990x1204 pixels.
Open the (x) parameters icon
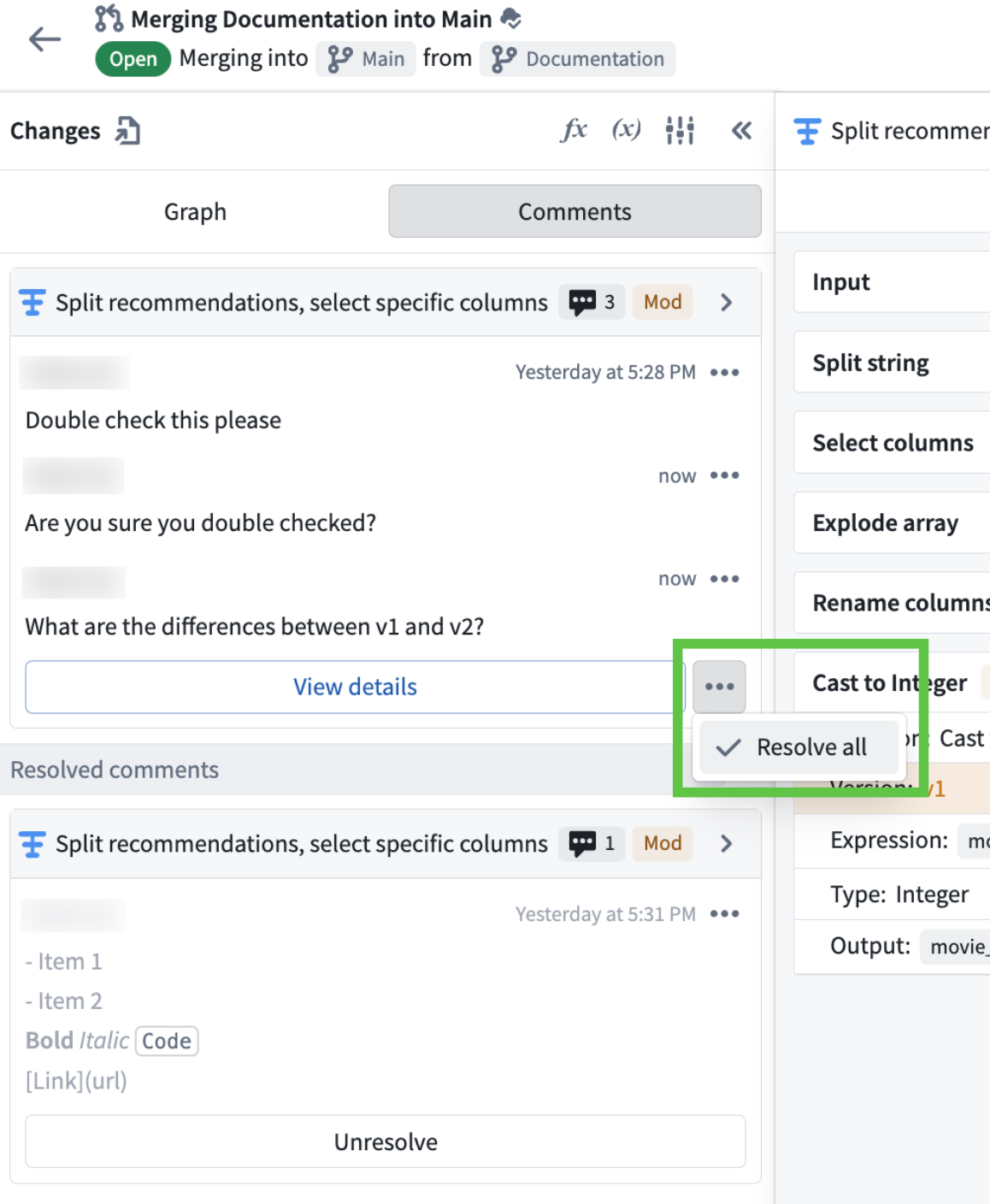tap(626, 131)
